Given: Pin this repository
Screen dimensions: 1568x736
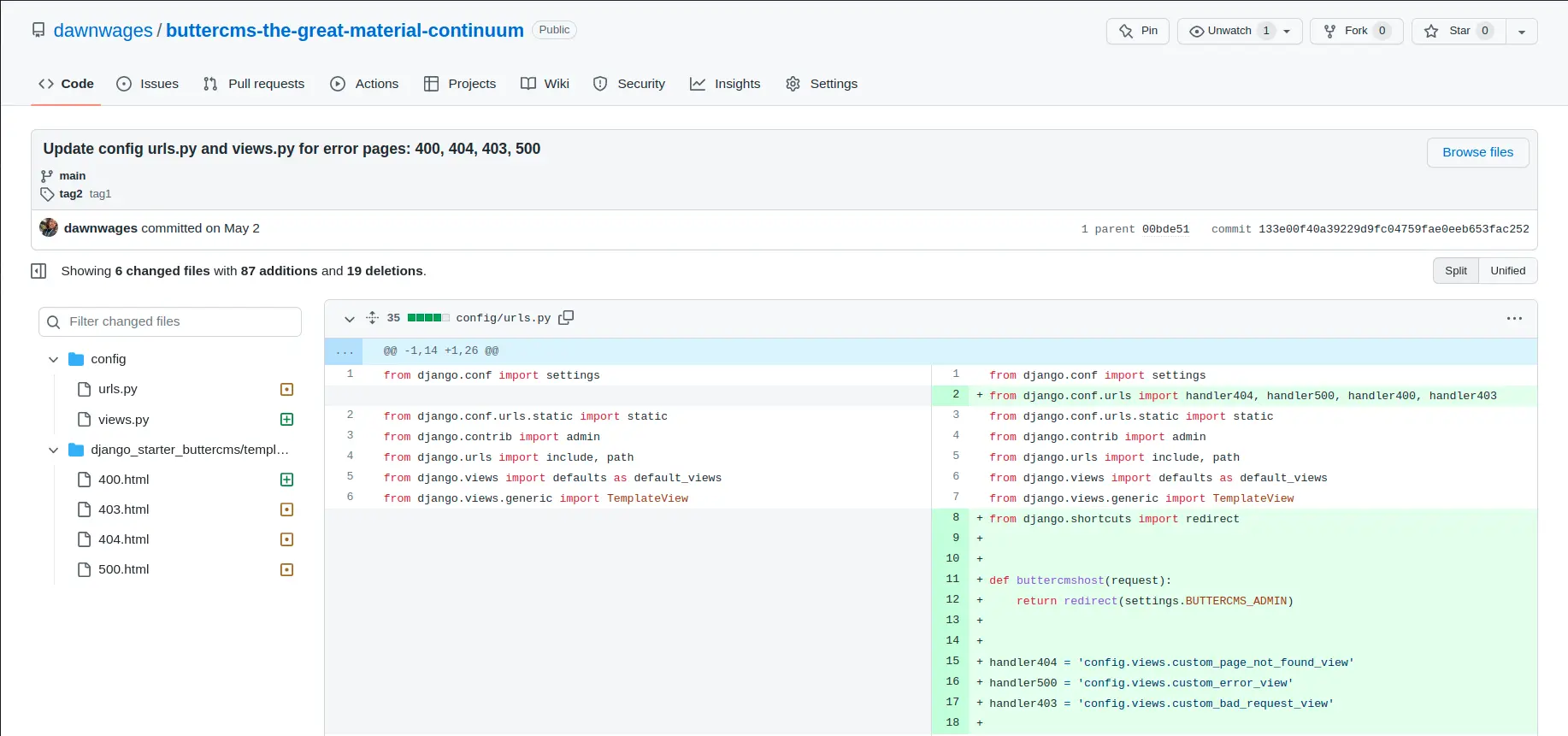Looking at the screenshot, I should pos(1138,31).
